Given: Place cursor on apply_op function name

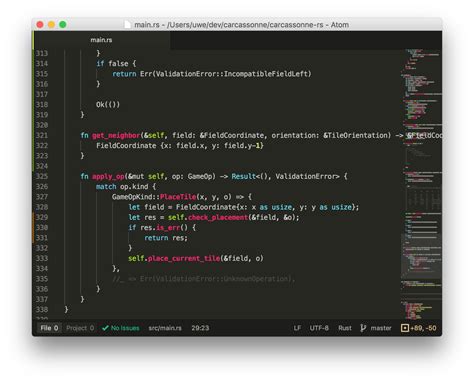Looking at the screenshot, I should [x=108, y=176].
